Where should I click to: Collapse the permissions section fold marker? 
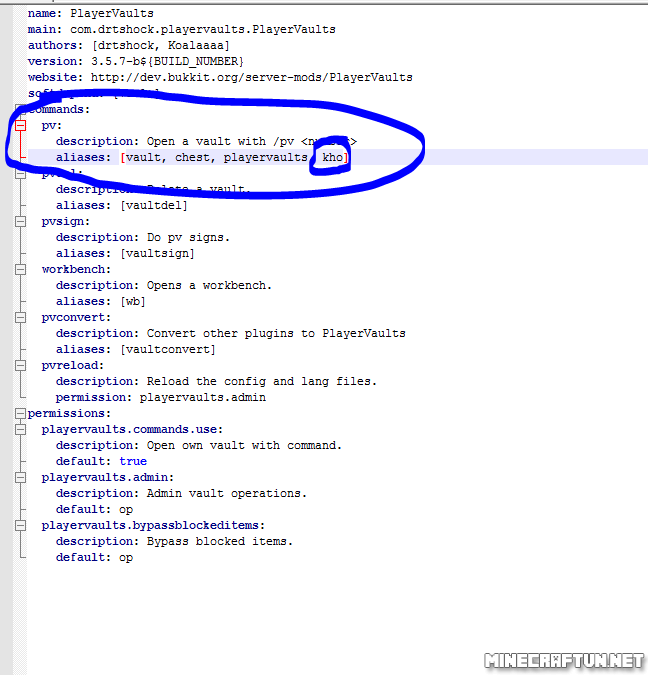pyautogui.click(x=20, y=413)
